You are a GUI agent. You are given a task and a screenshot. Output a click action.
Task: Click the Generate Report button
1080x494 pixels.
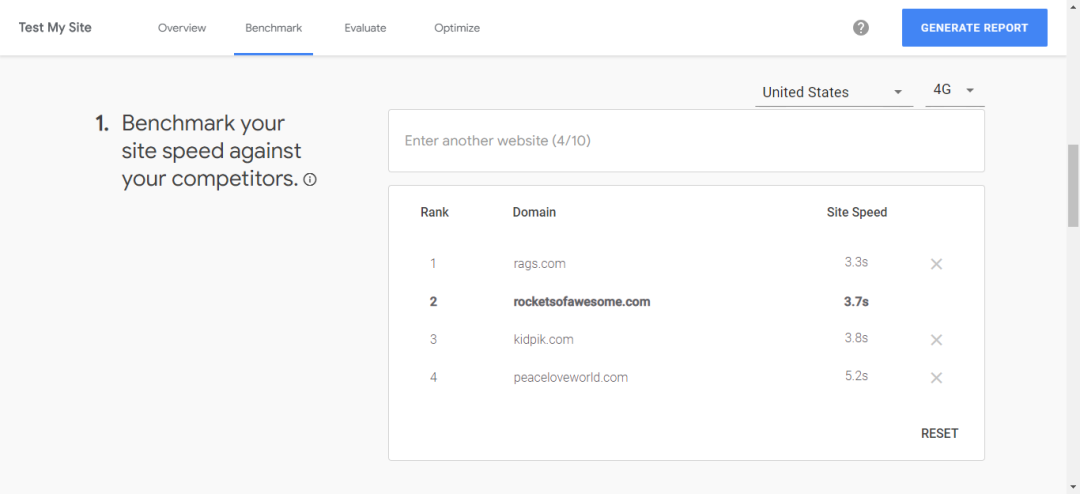[975, 28]
